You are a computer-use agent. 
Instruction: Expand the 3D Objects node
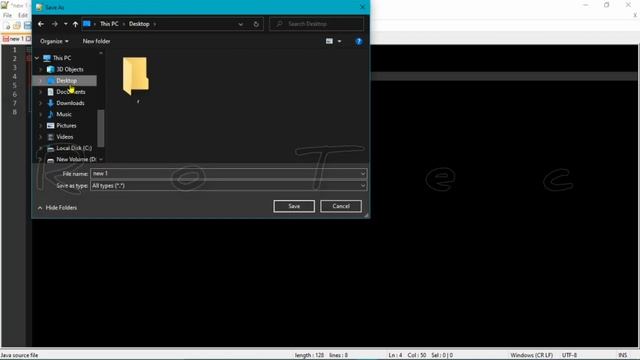40,69
